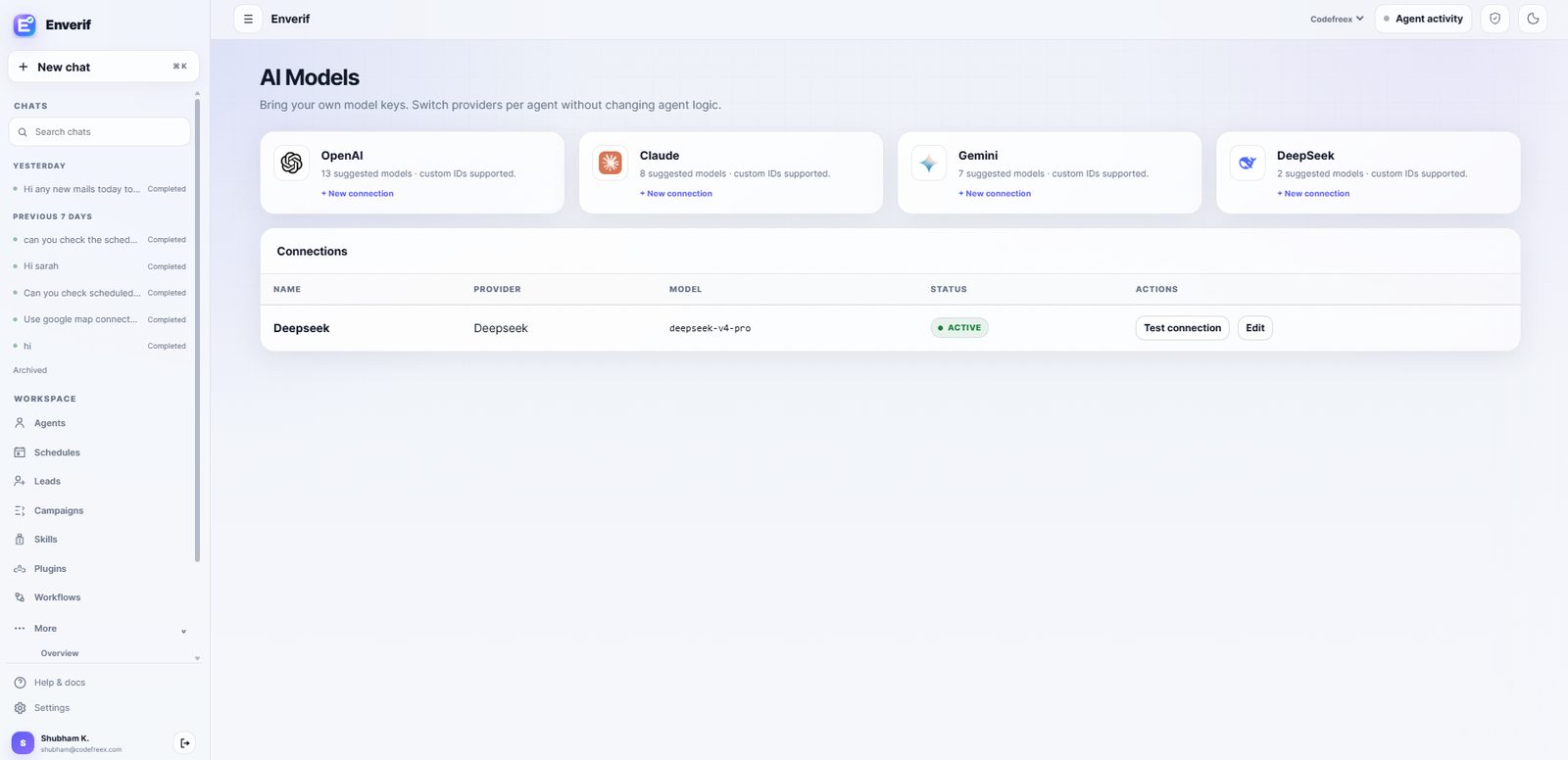Click the Claude provider logo
This screenshot has height=760, width=1568.
click(611, 163)
